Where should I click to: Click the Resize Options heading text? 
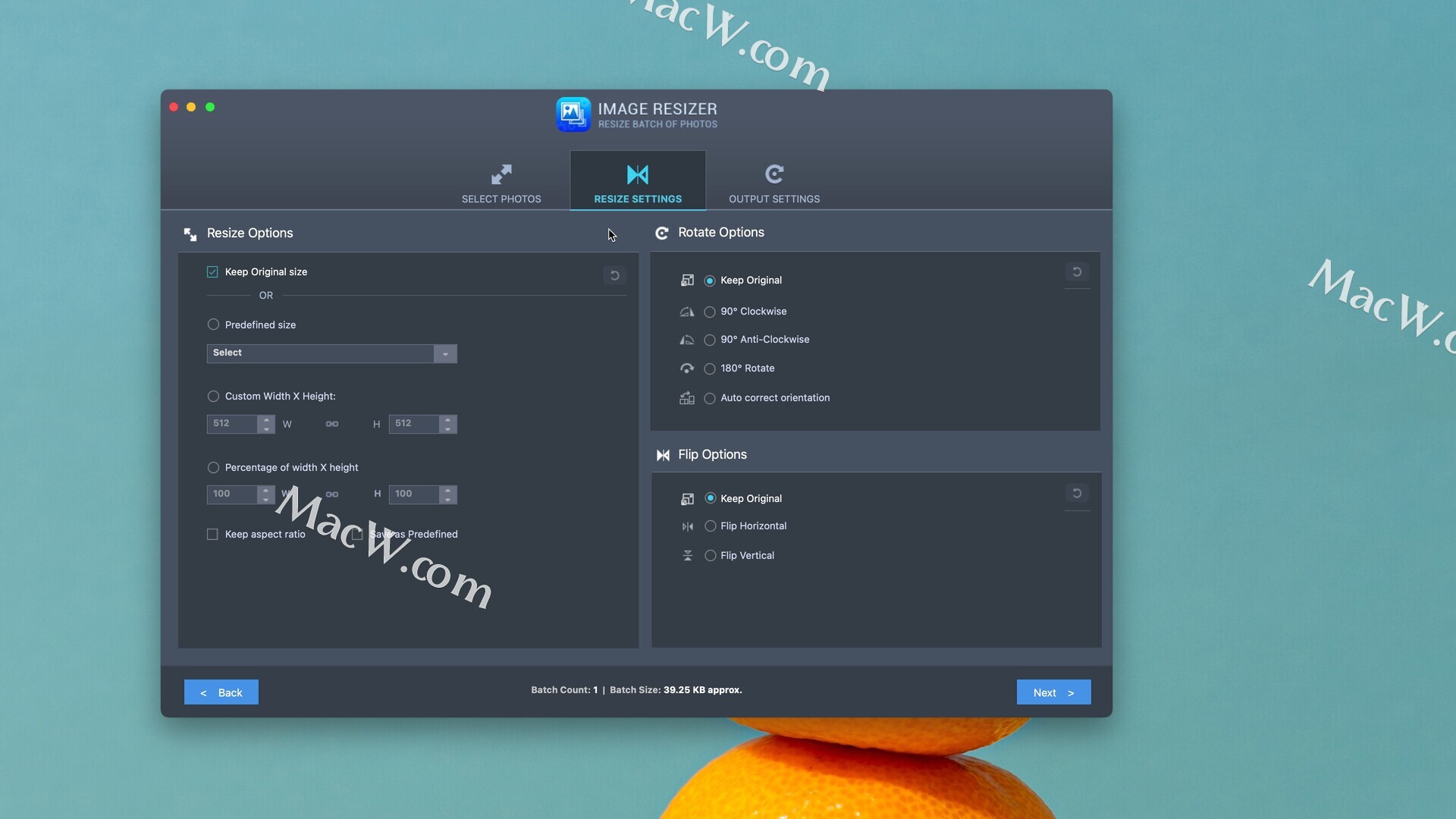(x=249, y=234)
